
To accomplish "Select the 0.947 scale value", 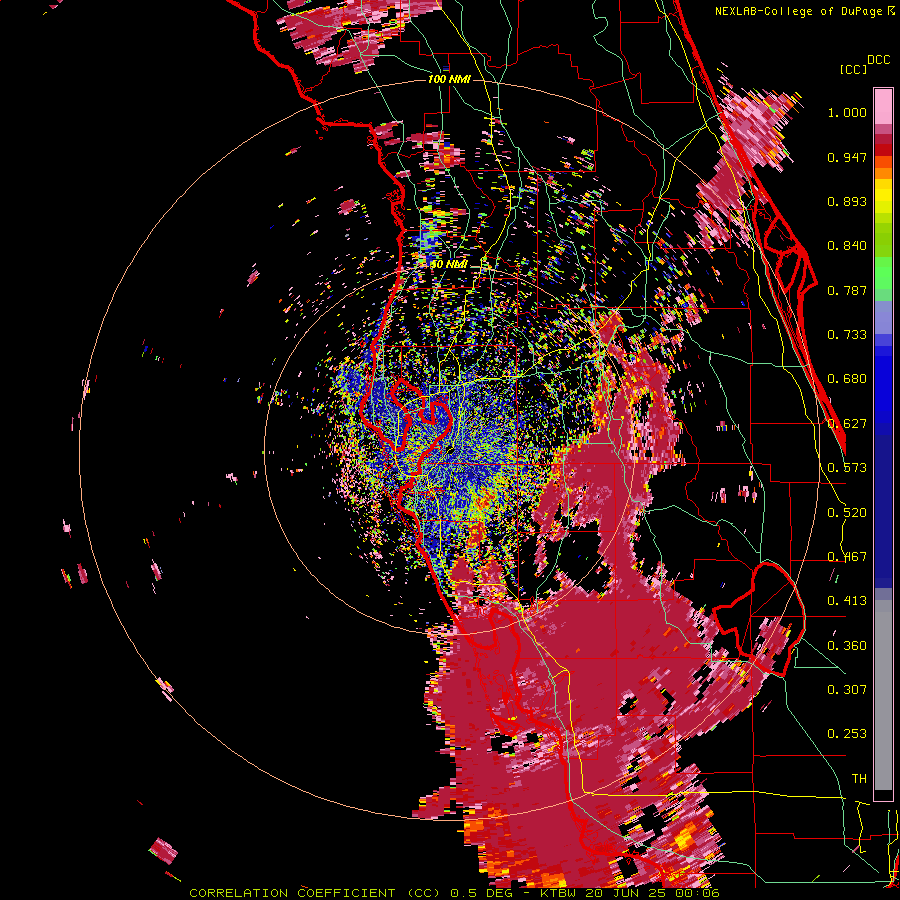I will tap(847, 157).
